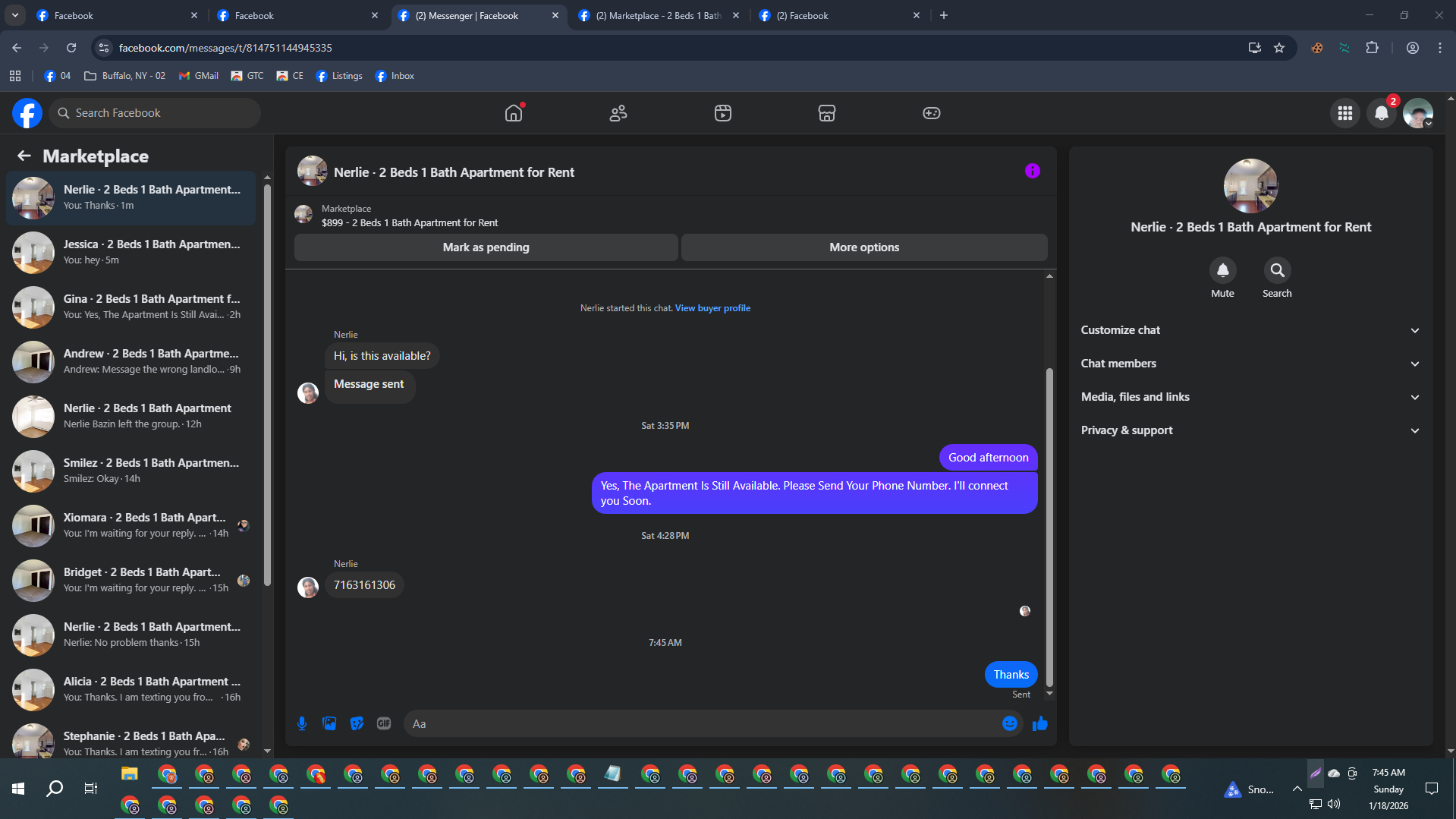Image resolution: width=1456 pixels, height=819 pixels.
Task: Go back with the Marketplace back arrow
Action: (24, 156)
